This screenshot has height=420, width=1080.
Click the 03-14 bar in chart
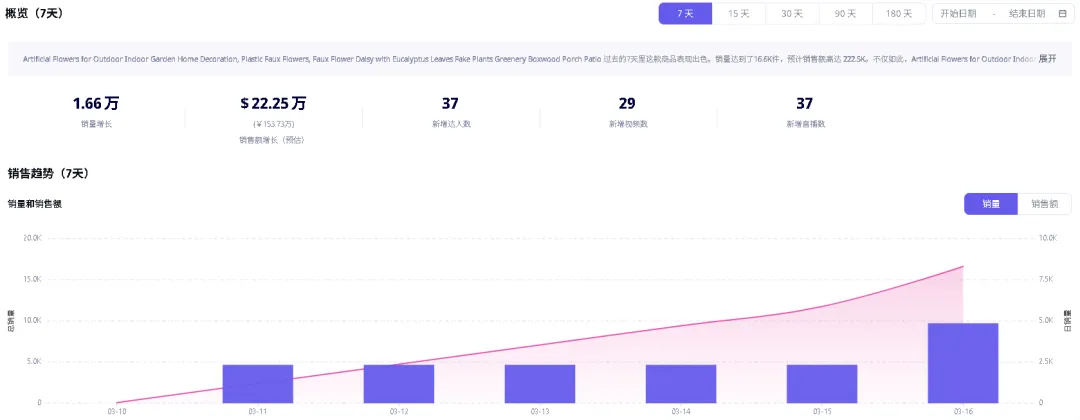pos(681,384)
